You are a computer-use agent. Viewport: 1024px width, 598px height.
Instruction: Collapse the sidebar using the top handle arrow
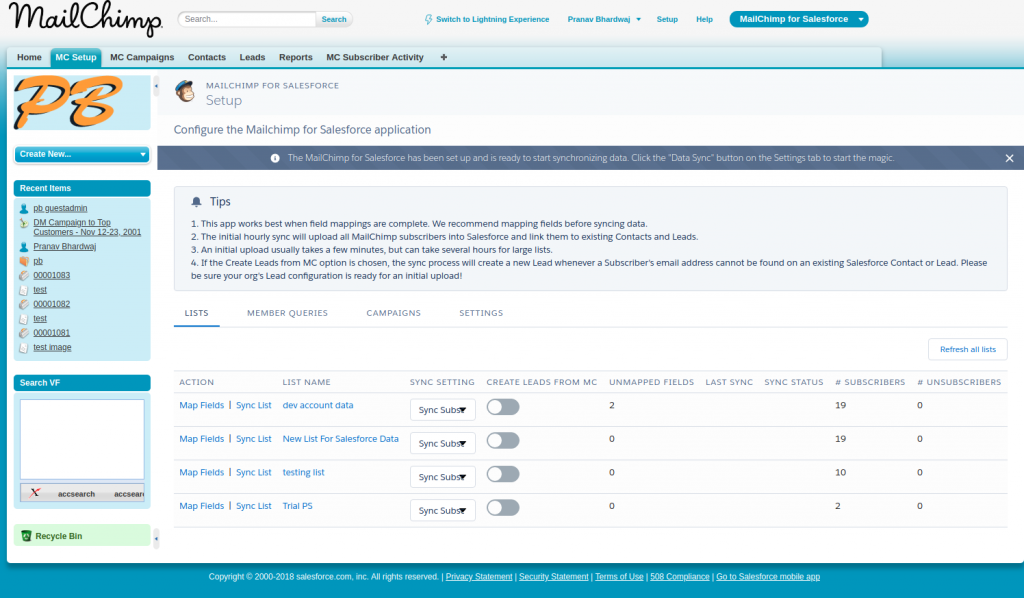click(x=156, y=86)
